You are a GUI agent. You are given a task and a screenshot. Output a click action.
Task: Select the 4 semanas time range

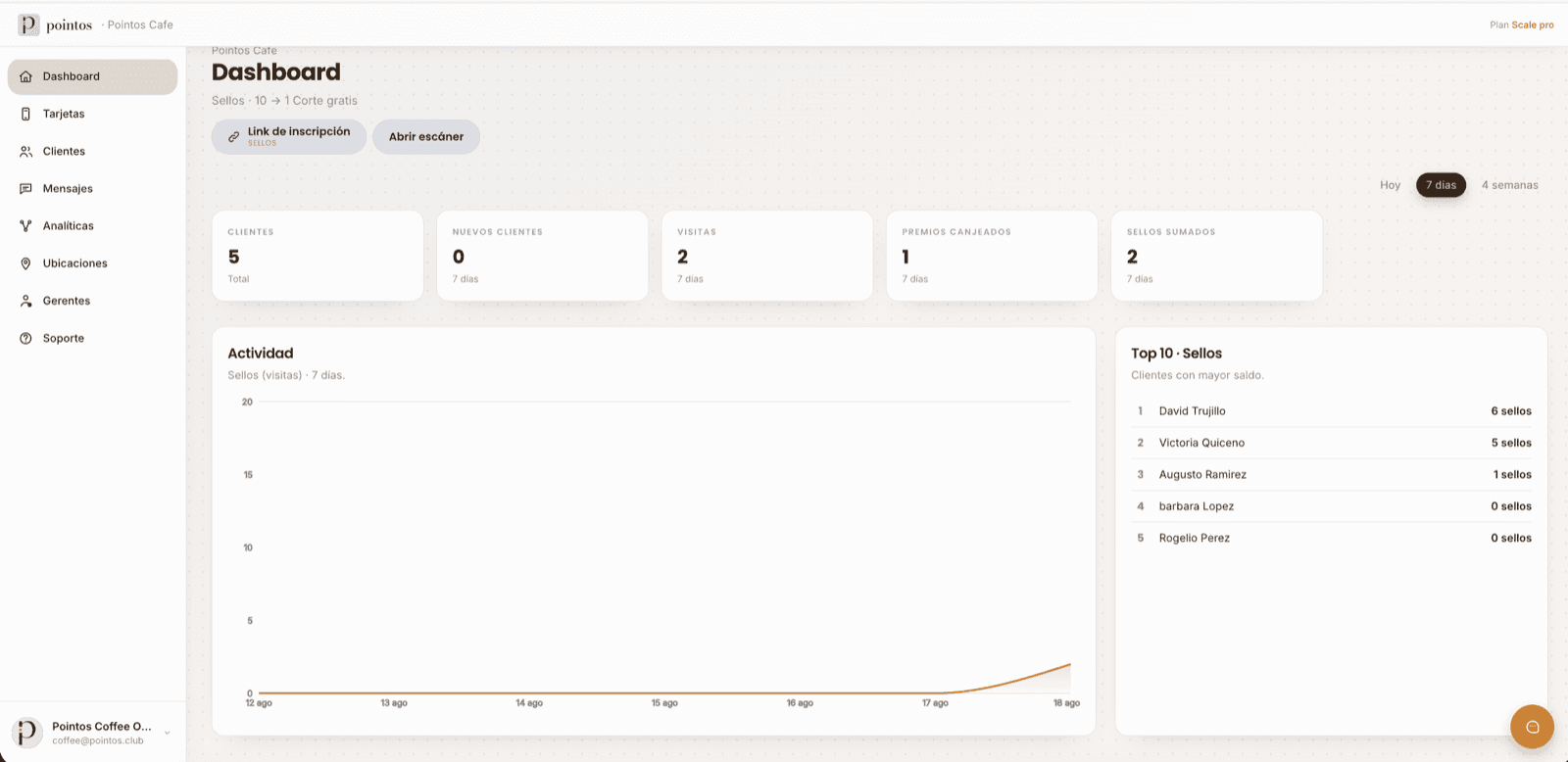pyautogui.click(x=1509, y=185)
